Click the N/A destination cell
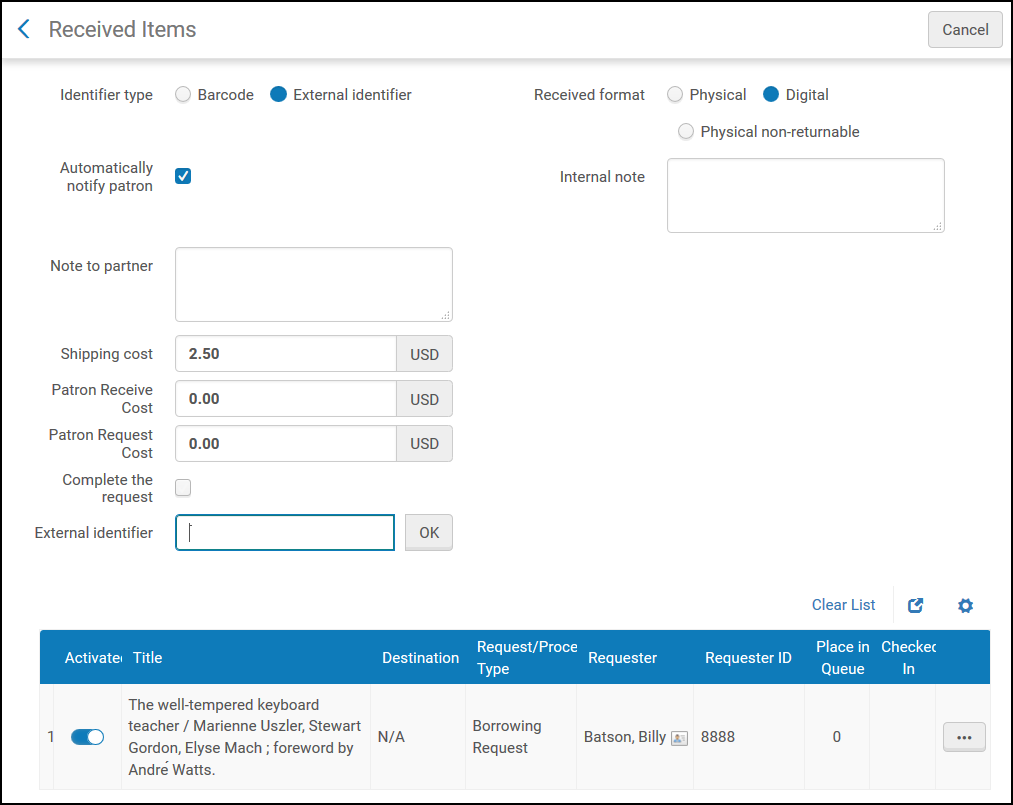The height and width of the screenshot is (805, 1013). coord(392,737)
